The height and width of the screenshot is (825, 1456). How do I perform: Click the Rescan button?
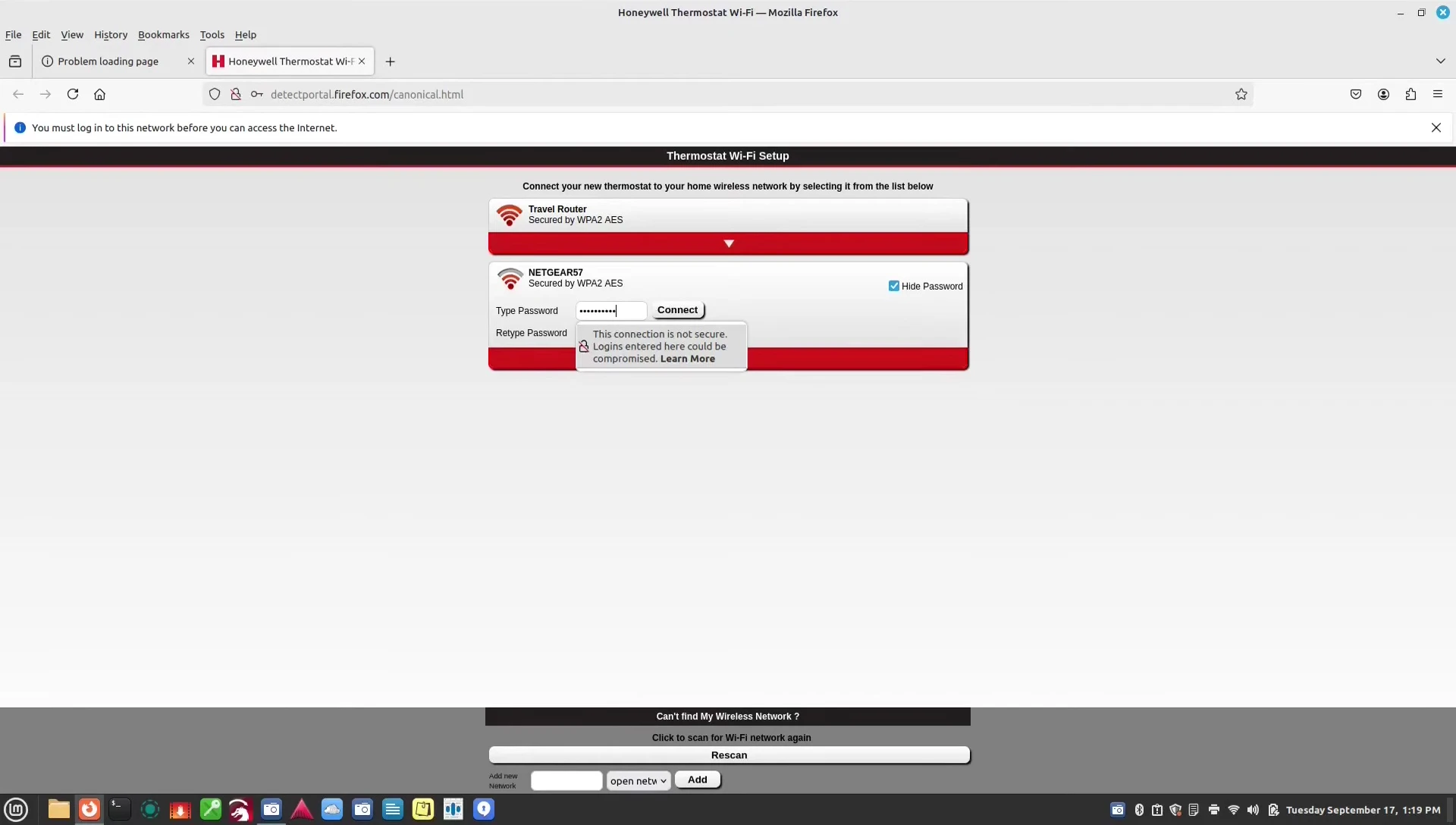729,755
